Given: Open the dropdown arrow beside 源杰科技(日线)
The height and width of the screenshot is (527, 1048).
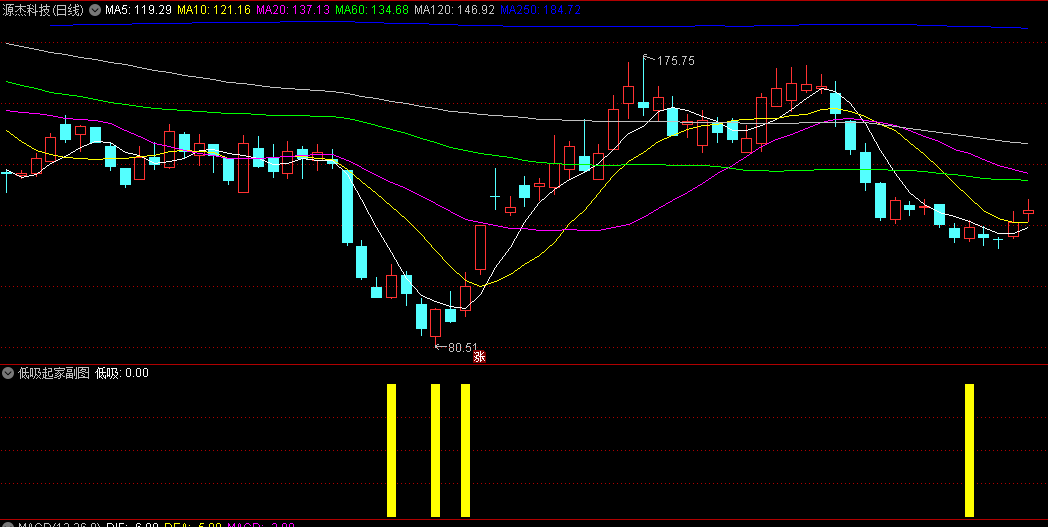Looking at the screenshot, I should pos(94,10).
